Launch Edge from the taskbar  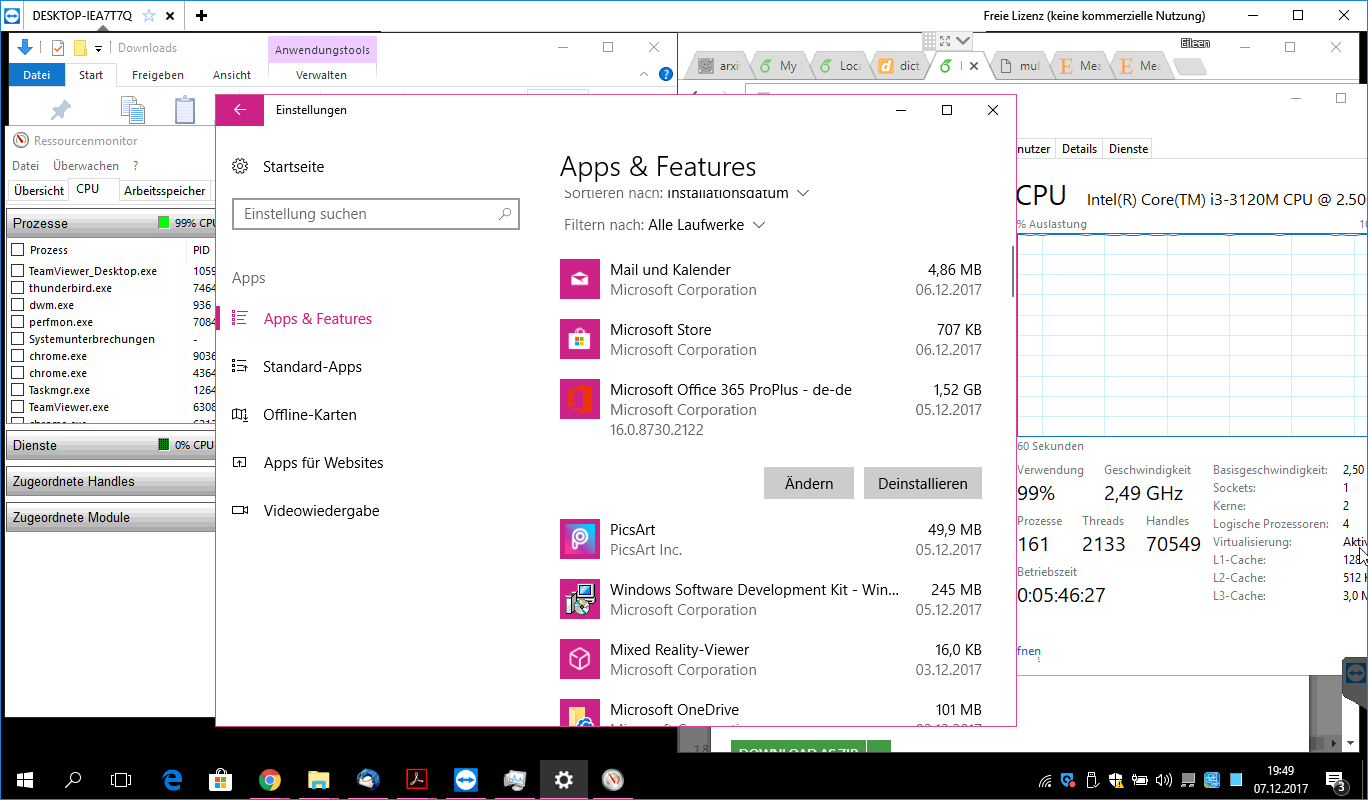click(171, 780)
